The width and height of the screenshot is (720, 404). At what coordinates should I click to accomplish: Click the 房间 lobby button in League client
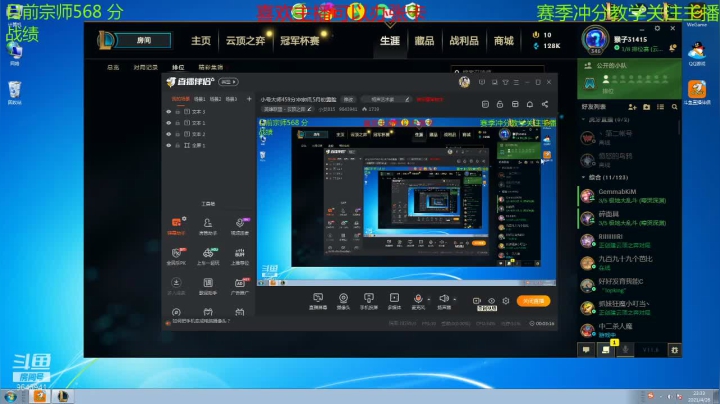(x=143, y=40)
